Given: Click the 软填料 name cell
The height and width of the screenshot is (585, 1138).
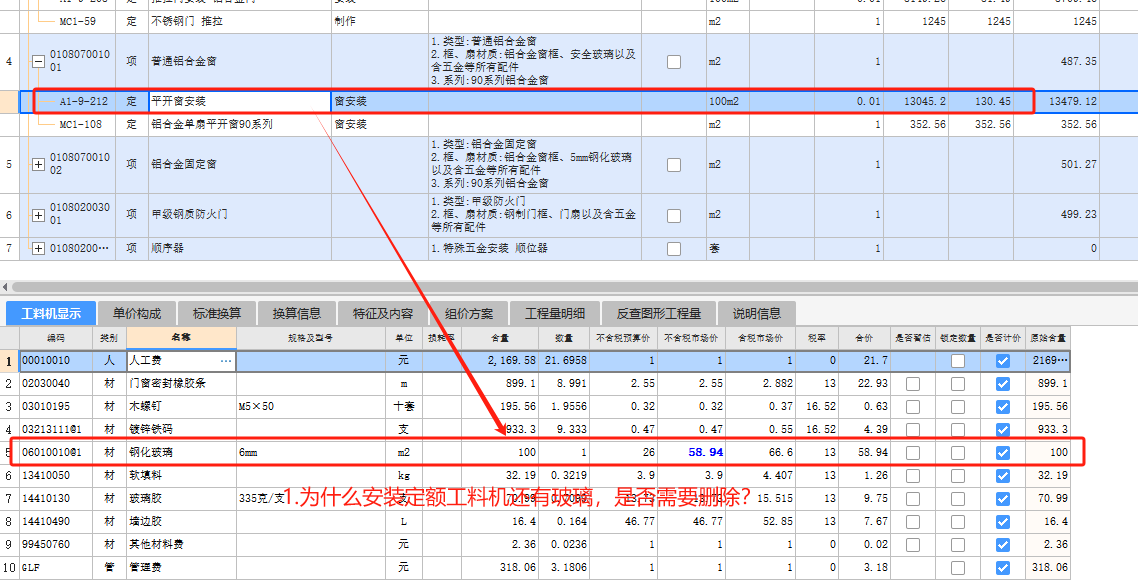Looking at the screenshot, I should pyautogui.click(x=181, y=476).
